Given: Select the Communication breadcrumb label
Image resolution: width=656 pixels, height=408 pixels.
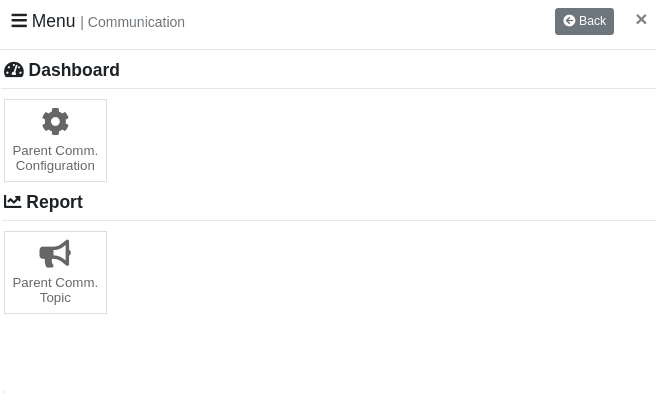Looking at the screenshot, I should (x=136, y=22).
